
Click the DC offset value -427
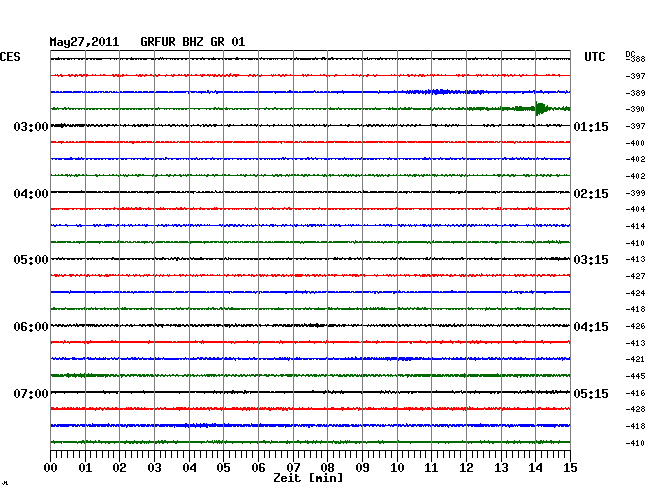pyautogui.click(x=635, y=276)
